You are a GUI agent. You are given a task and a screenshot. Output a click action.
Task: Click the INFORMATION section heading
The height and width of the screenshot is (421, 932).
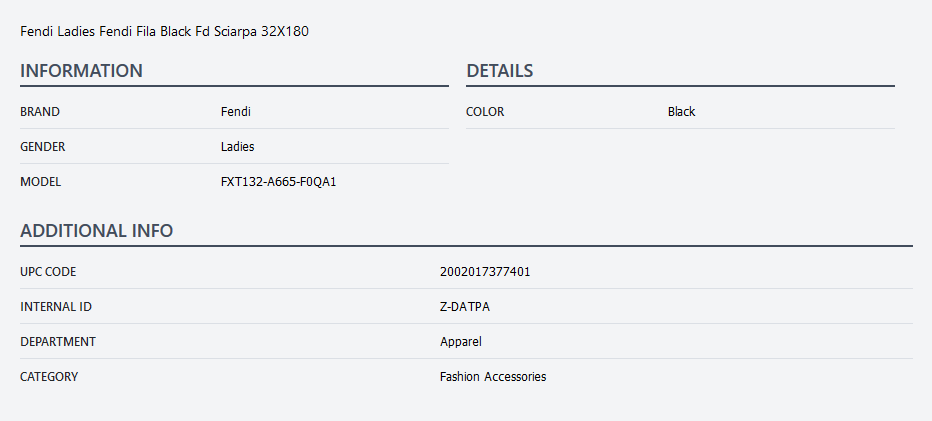click(81, 71)
